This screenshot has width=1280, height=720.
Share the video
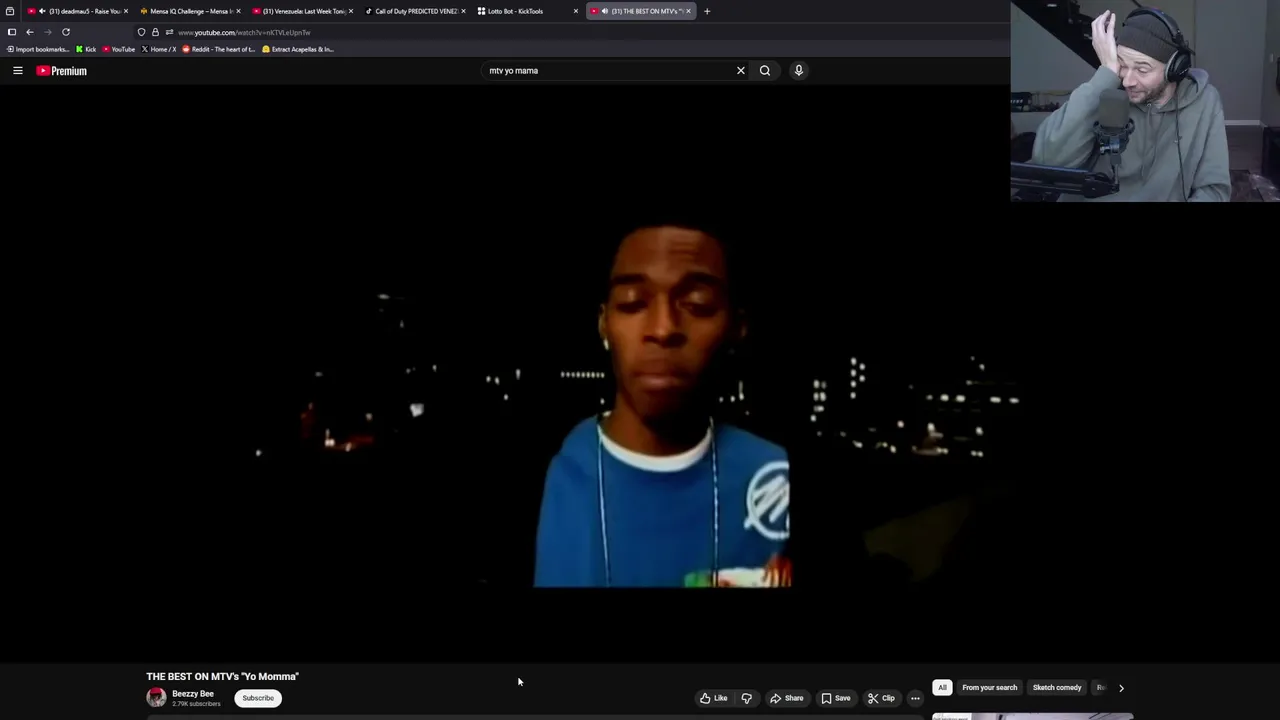coord(787,698)
